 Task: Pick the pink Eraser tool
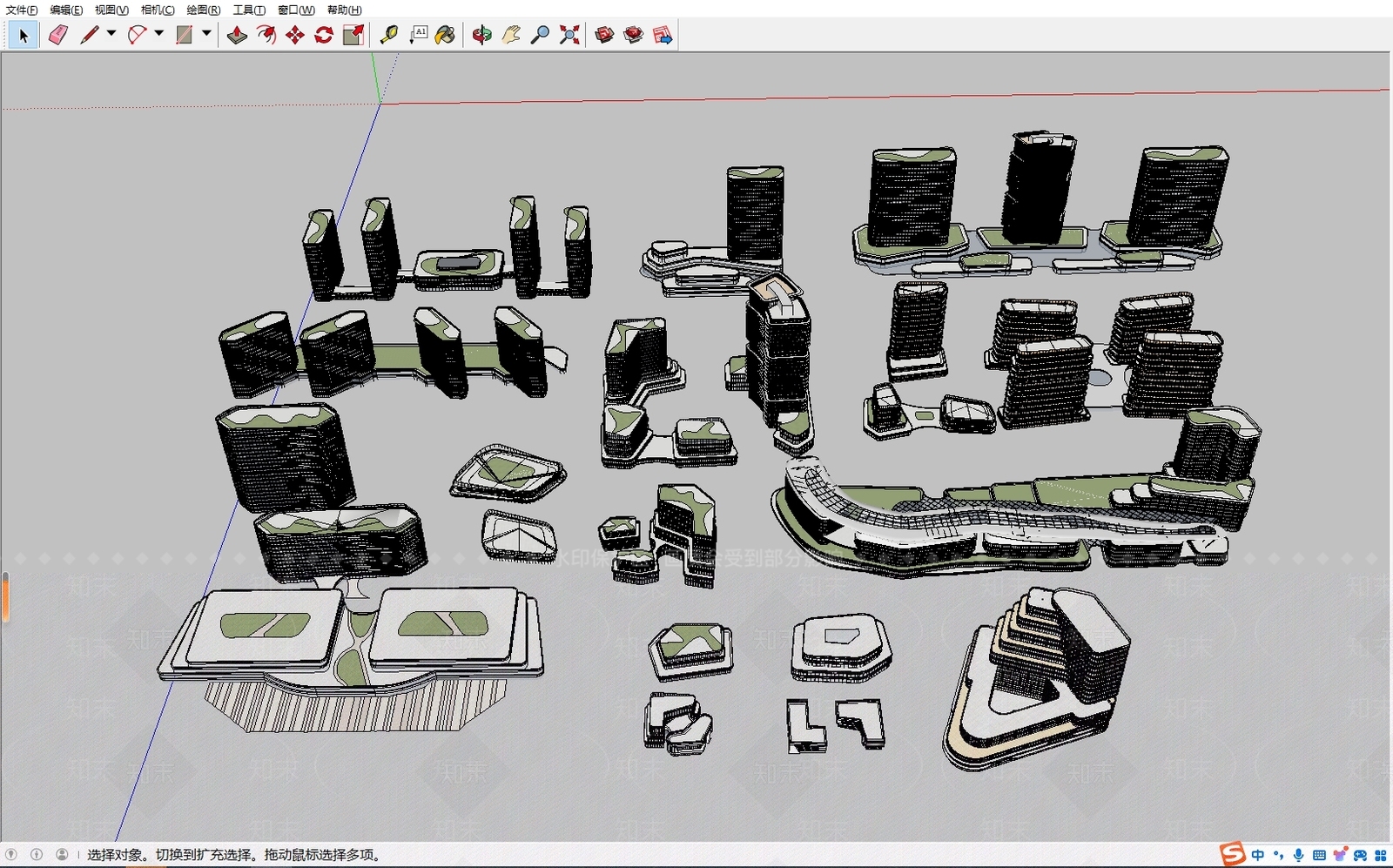(58, 36)
